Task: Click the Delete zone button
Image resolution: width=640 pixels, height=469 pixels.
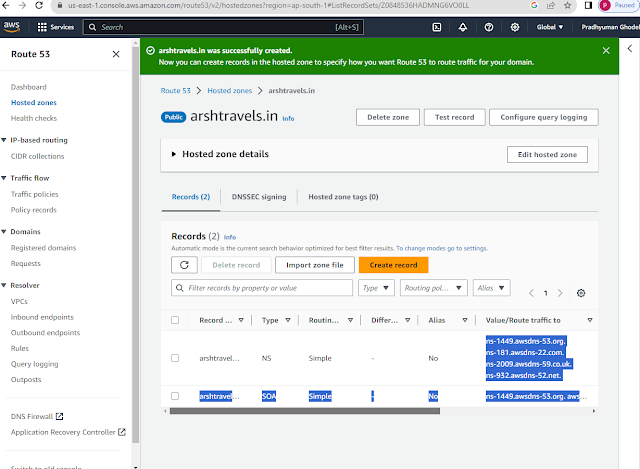Action: (388, 117)
